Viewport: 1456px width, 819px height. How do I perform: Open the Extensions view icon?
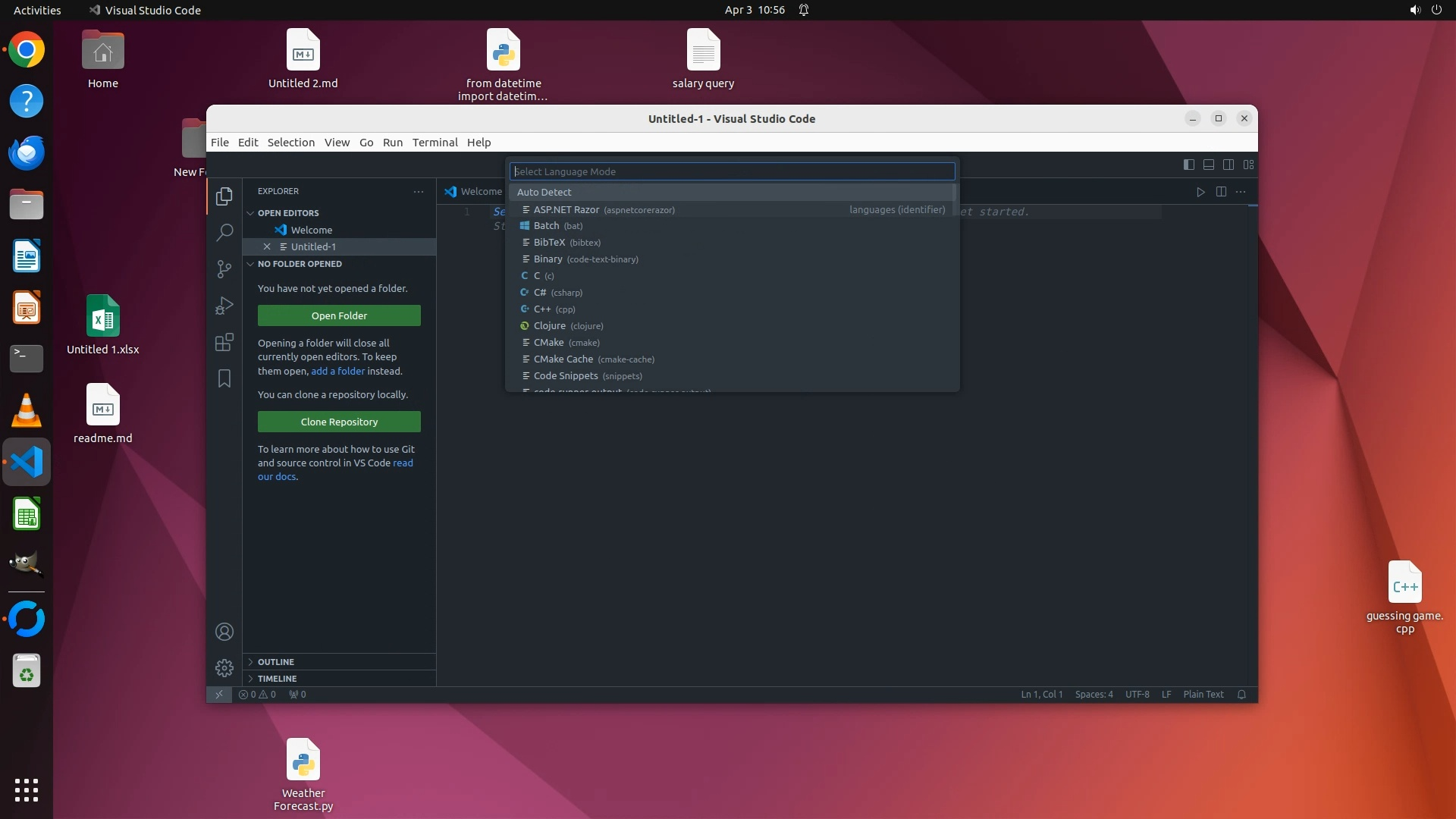click(224, 342)
